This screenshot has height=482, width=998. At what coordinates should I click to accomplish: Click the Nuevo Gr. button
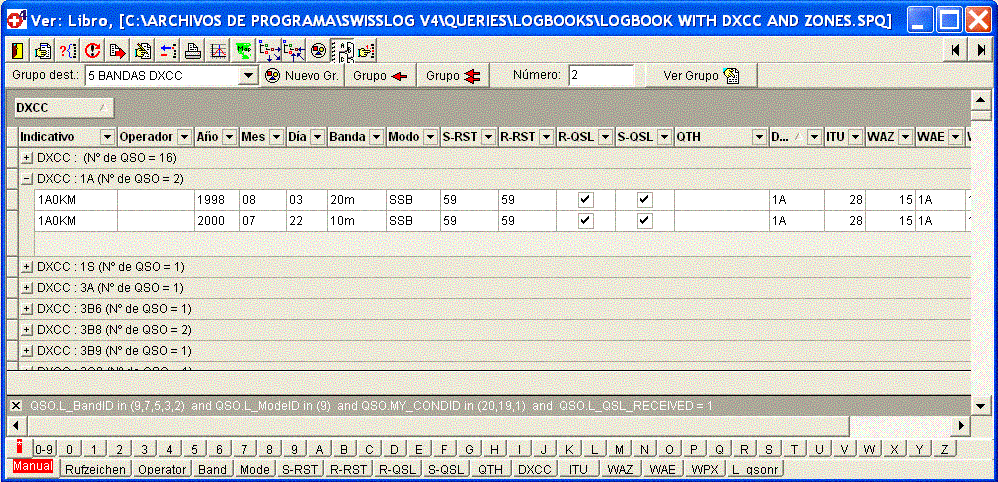302,76
